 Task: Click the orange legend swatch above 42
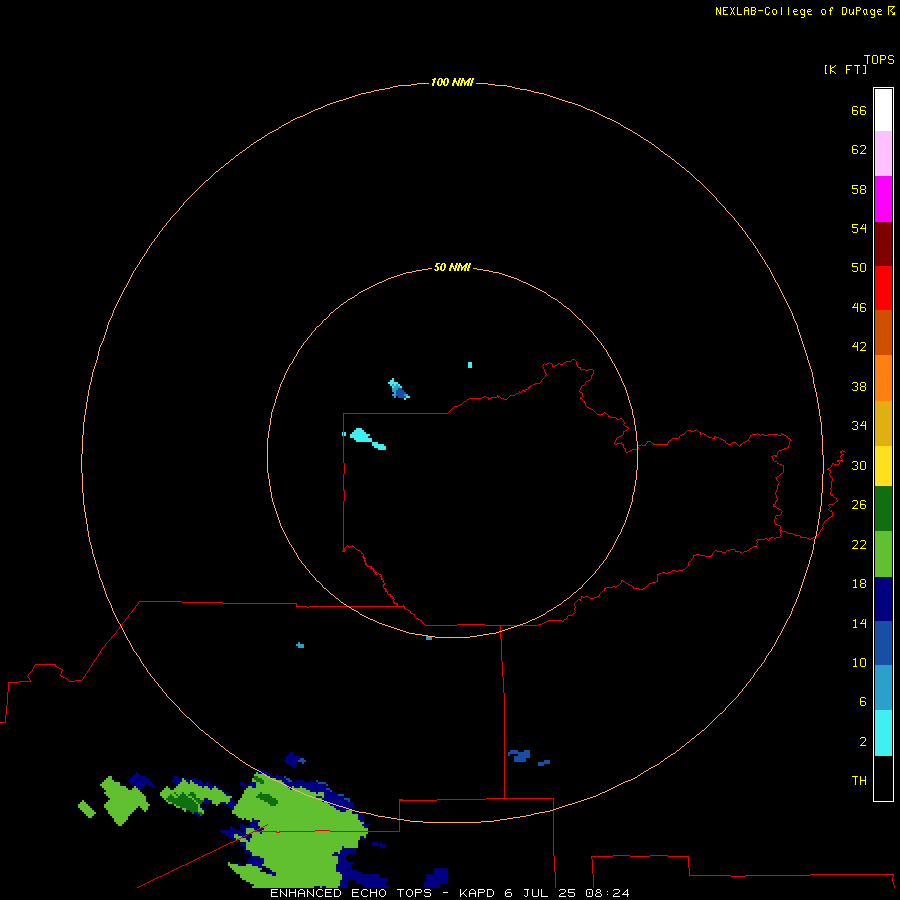pyautogui.click(x=883, y=378)
